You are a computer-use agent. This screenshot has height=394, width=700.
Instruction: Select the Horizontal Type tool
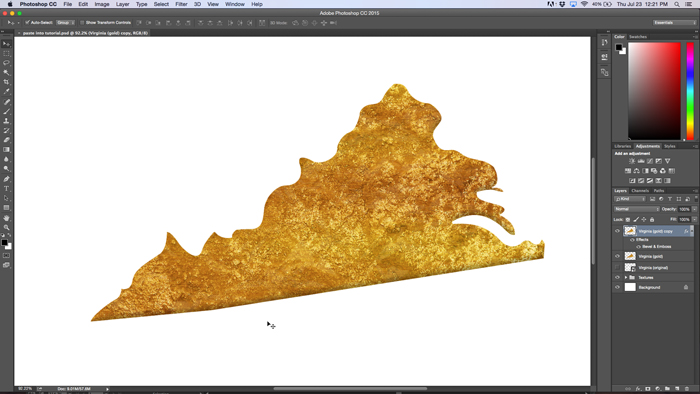pyautogui.click(x=6, y=189)
